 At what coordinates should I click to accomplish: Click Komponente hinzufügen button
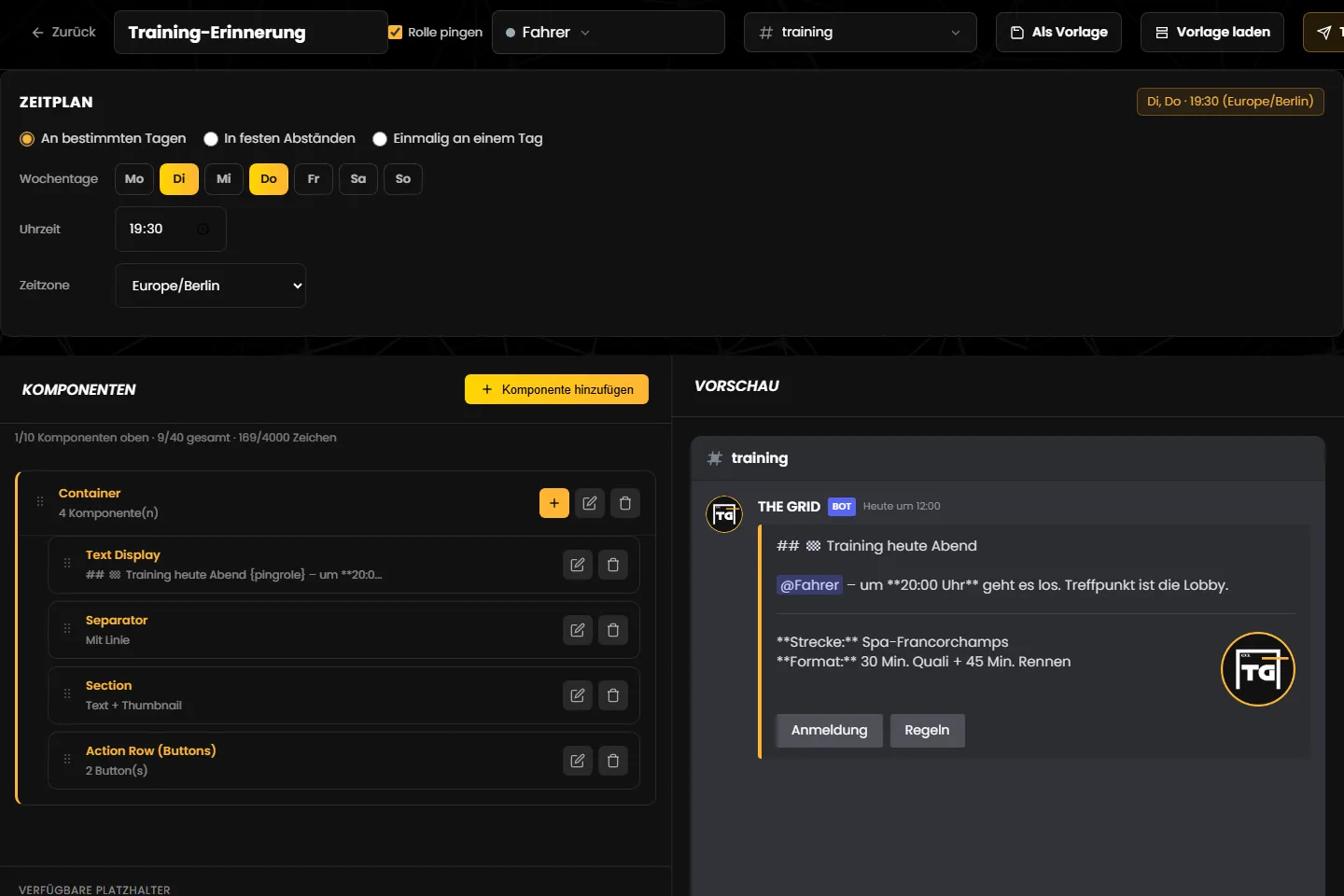[x=556, y=389]
